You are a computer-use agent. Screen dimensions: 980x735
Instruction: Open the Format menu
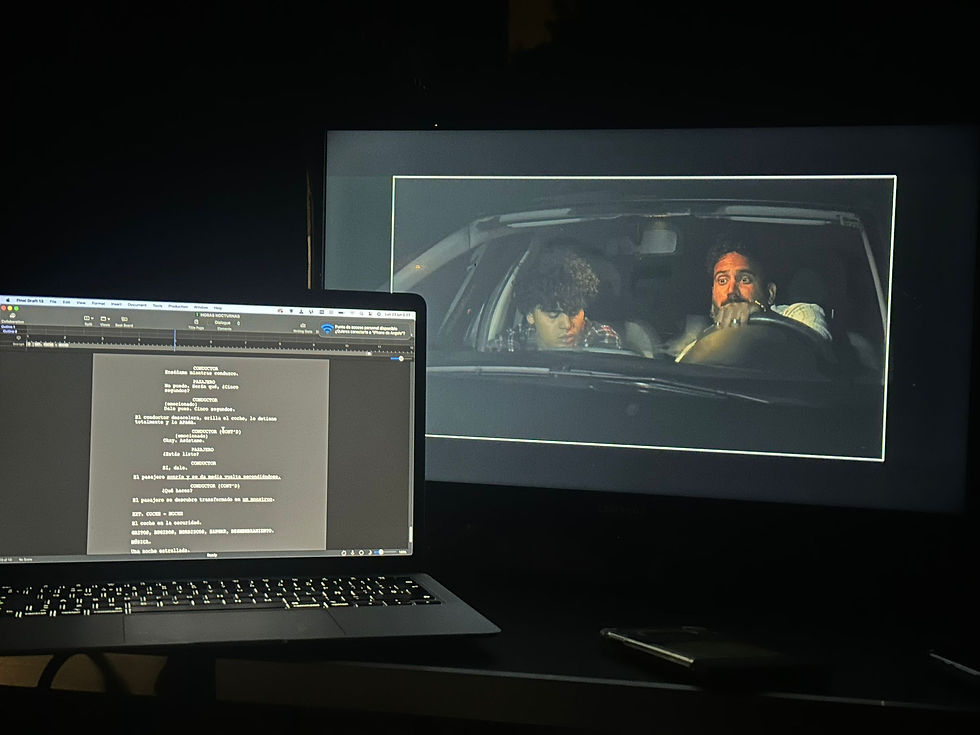coord(98,303)
